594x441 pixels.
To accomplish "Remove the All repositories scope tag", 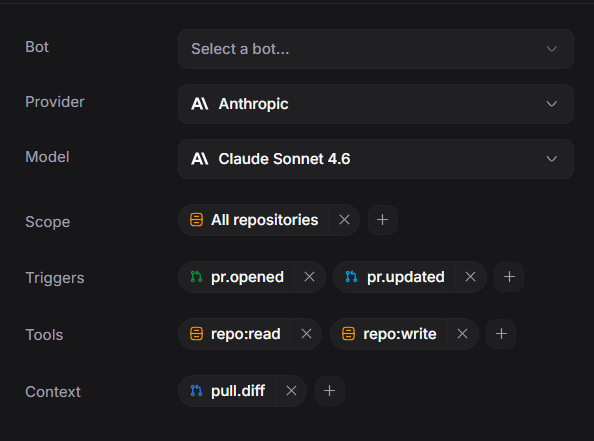I will 344,220.
